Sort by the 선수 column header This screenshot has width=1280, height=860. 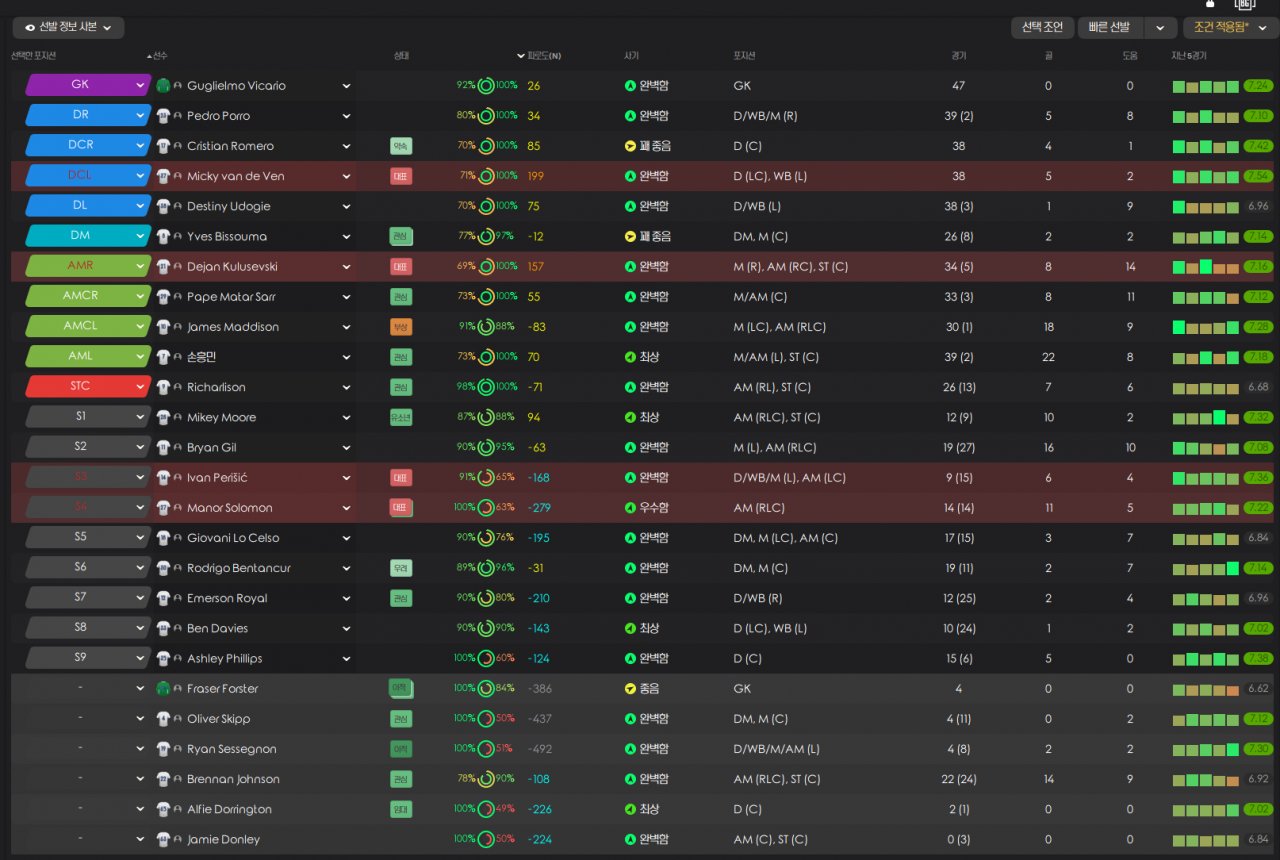[x=160, y=56]
